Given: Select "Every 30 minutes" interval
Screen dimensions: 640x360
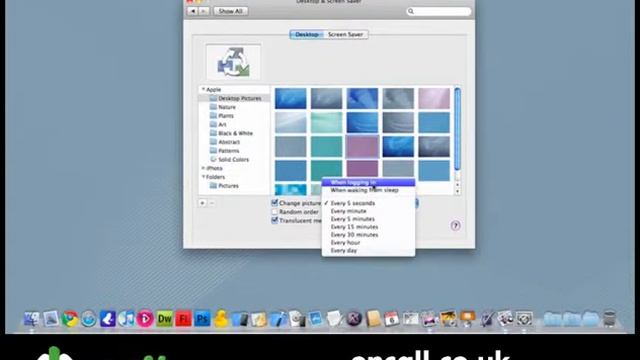Looking at the screenshot, I should click(369, 235).
